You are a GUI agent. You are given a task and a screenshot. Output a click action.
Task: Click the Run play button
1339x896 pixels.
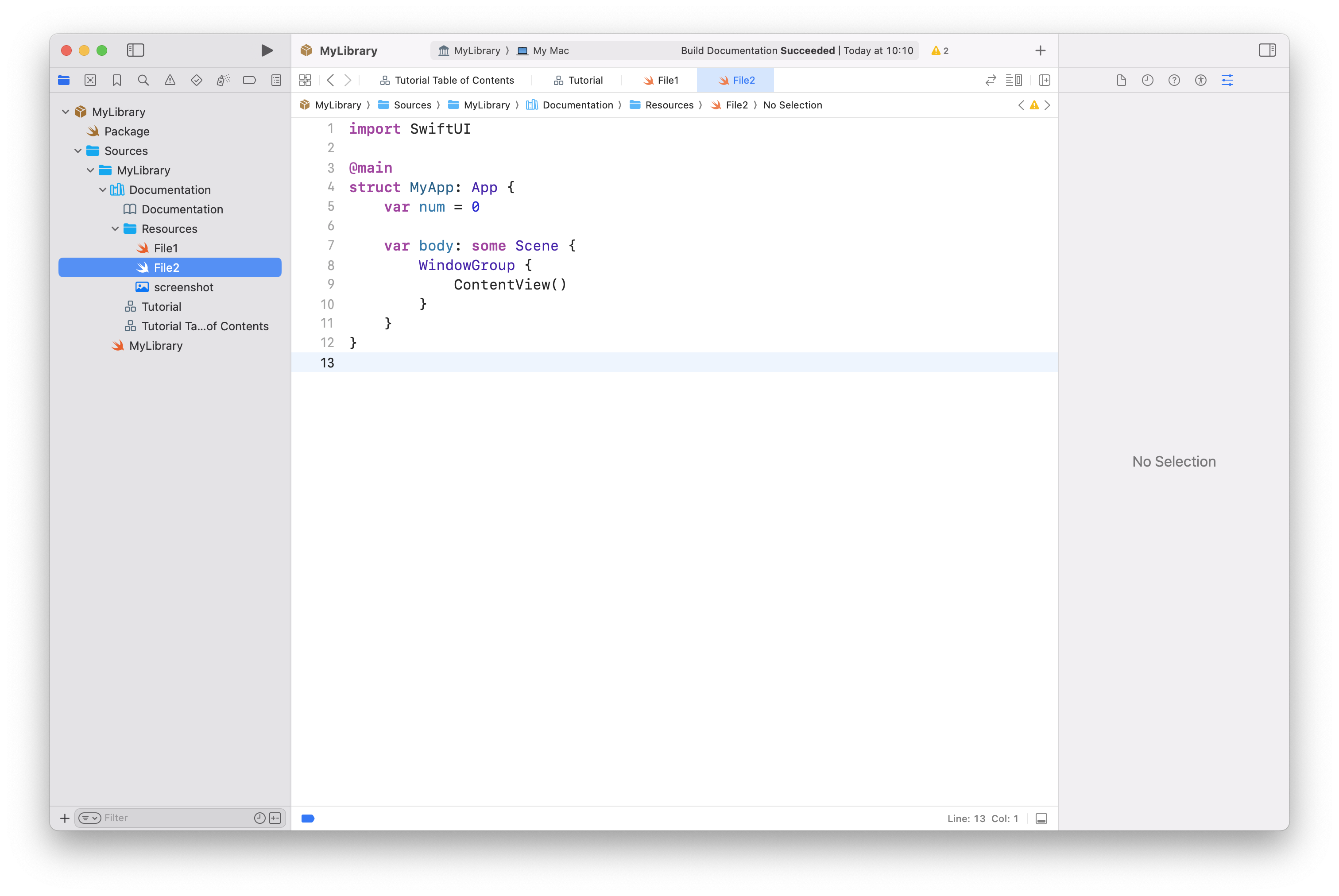[266, 50]
